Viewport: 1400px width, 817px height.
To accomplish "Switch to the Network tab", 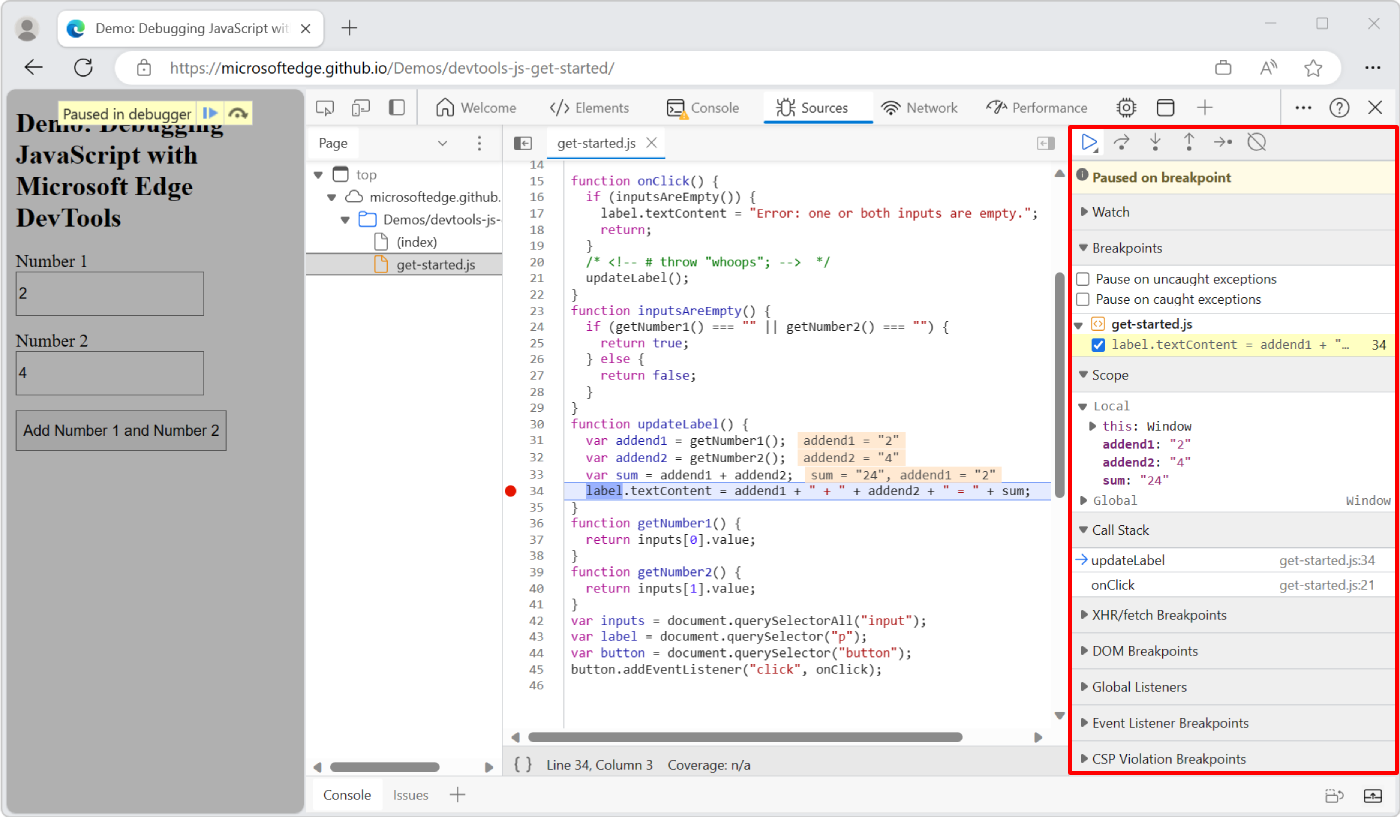I will (920, 107).
